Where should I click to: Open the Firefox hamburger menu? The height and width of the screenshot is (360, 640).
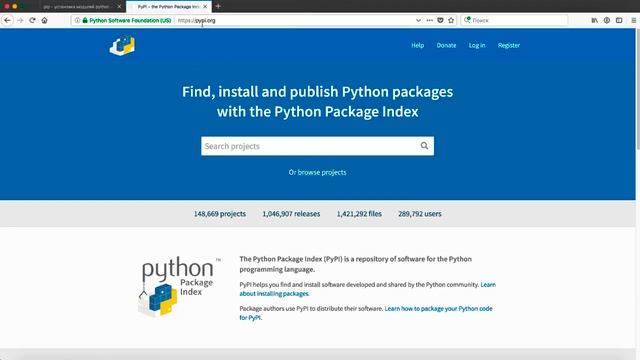(x=633, y=20)
